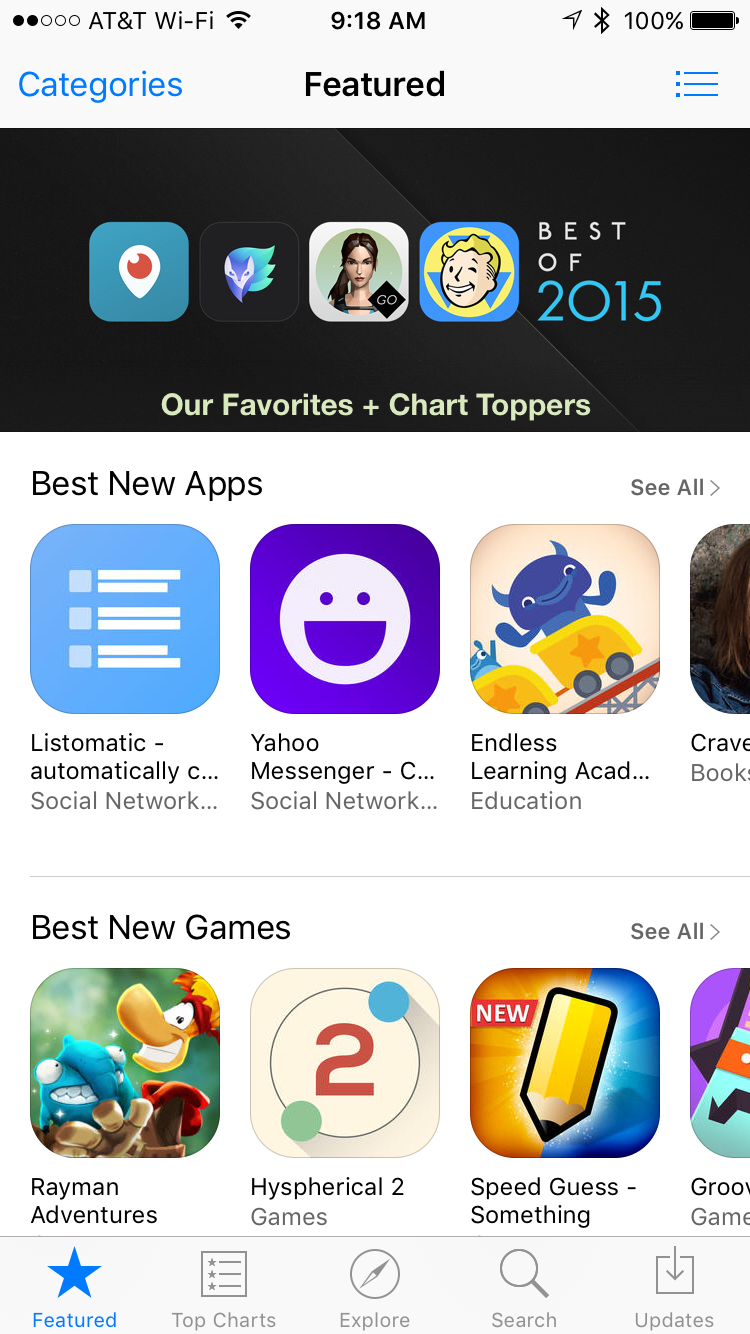The height and width of the screenshot is (1334, 750).
Task: Tap the Fallout Vault Boy icon in banner
Action: (x=469, y=272)
